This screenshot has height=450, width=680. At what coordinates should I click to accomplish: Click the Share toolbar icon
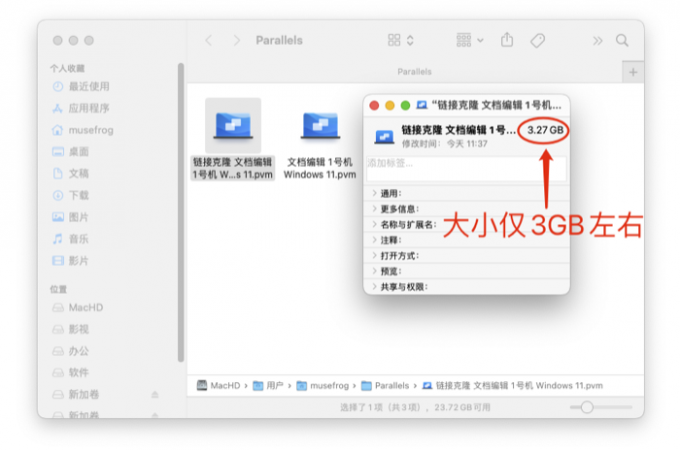[507, 40]
